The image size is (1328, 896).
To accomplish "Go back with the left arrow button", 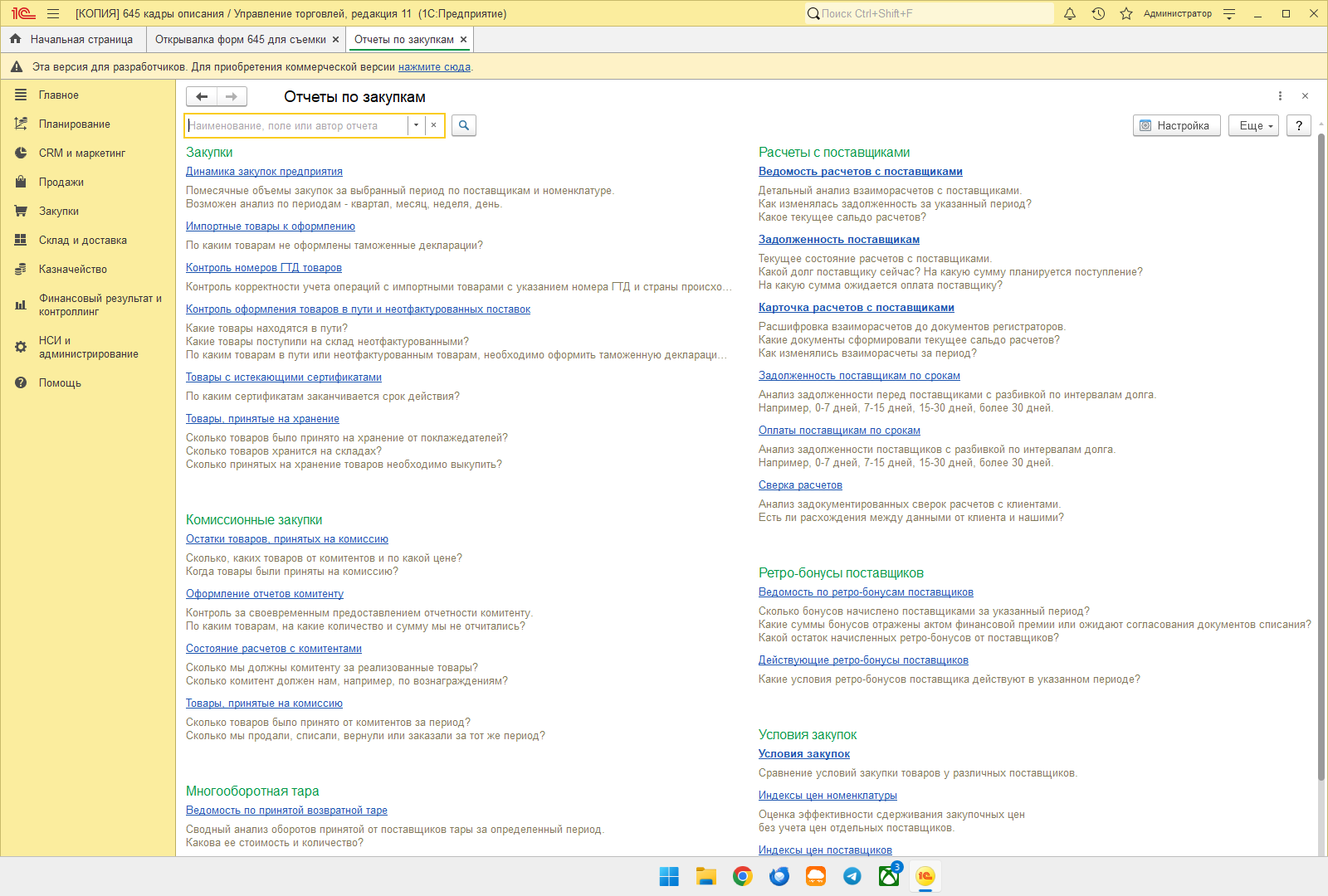I will [x=202, y=97].
